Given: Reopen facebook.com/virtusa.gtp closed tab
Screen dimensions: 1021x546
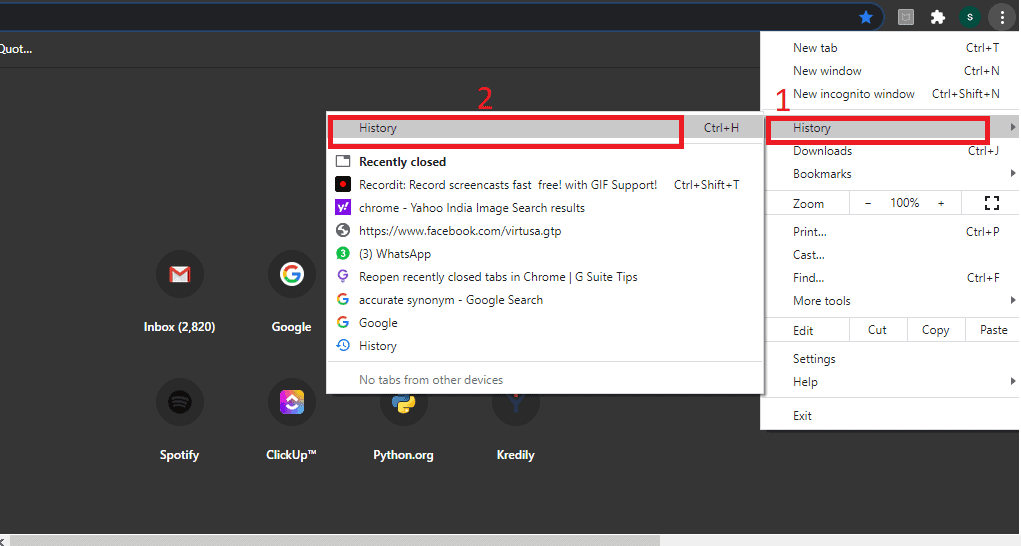Looking at the screenshot, I should (544, 230).
